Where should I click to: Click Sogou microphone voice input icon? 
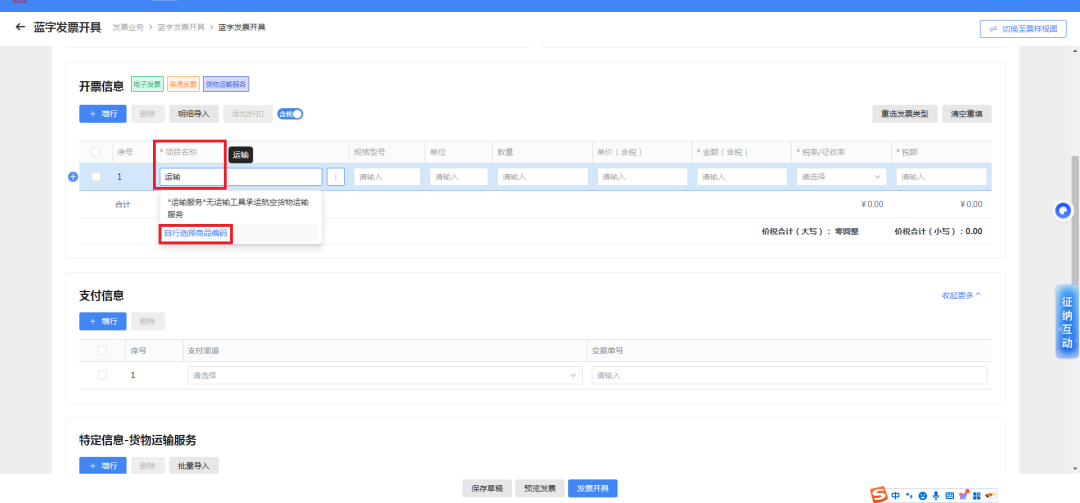point(935,495)
